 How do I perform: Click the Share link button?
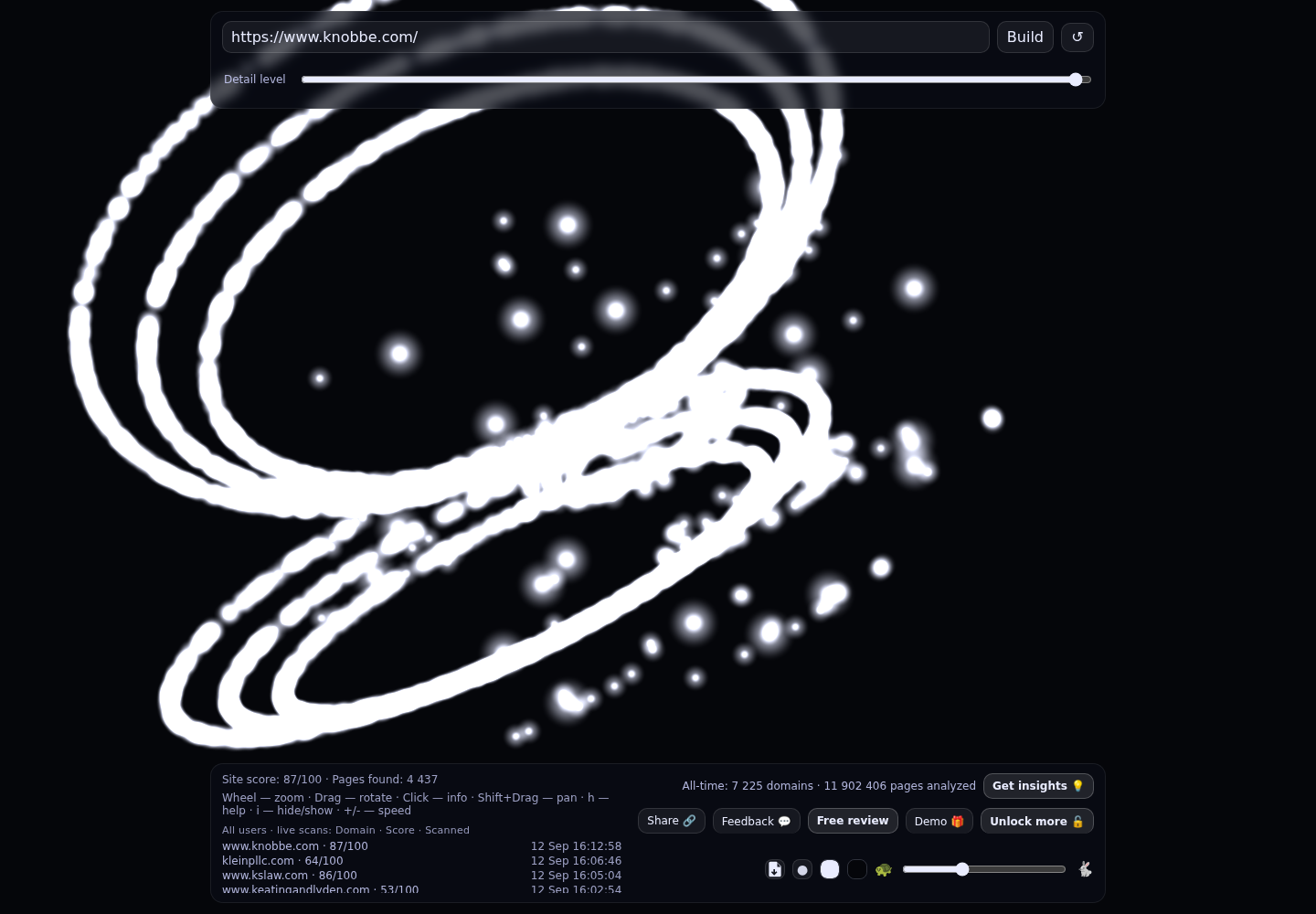pos(672,821)
